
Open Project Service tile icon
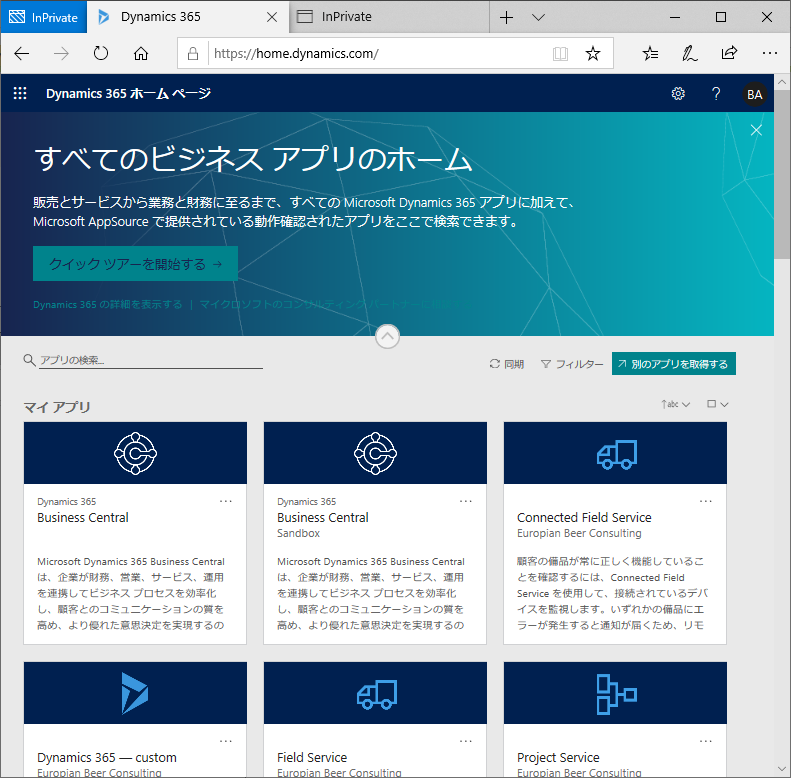(x=616, y=694)
